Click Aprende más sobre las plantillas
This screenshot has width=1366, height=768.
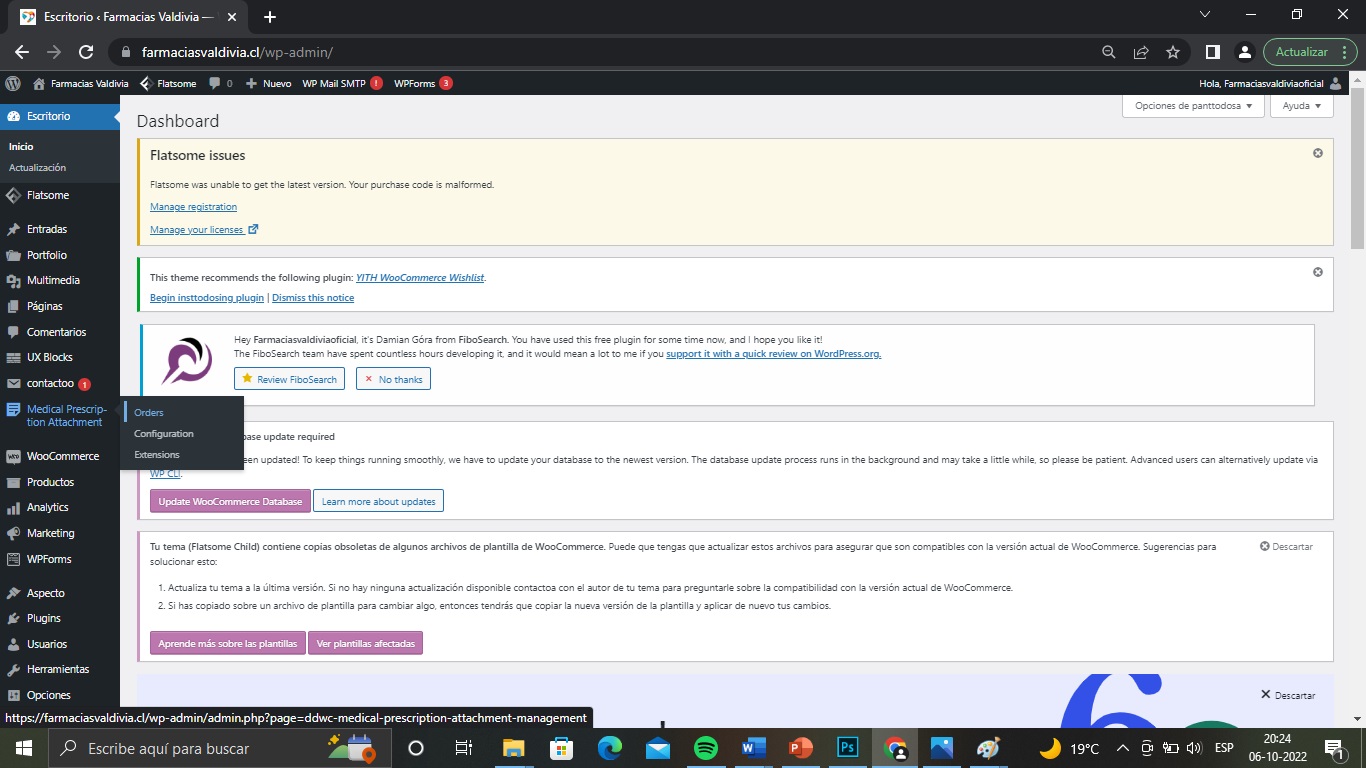tap(227, 643)
